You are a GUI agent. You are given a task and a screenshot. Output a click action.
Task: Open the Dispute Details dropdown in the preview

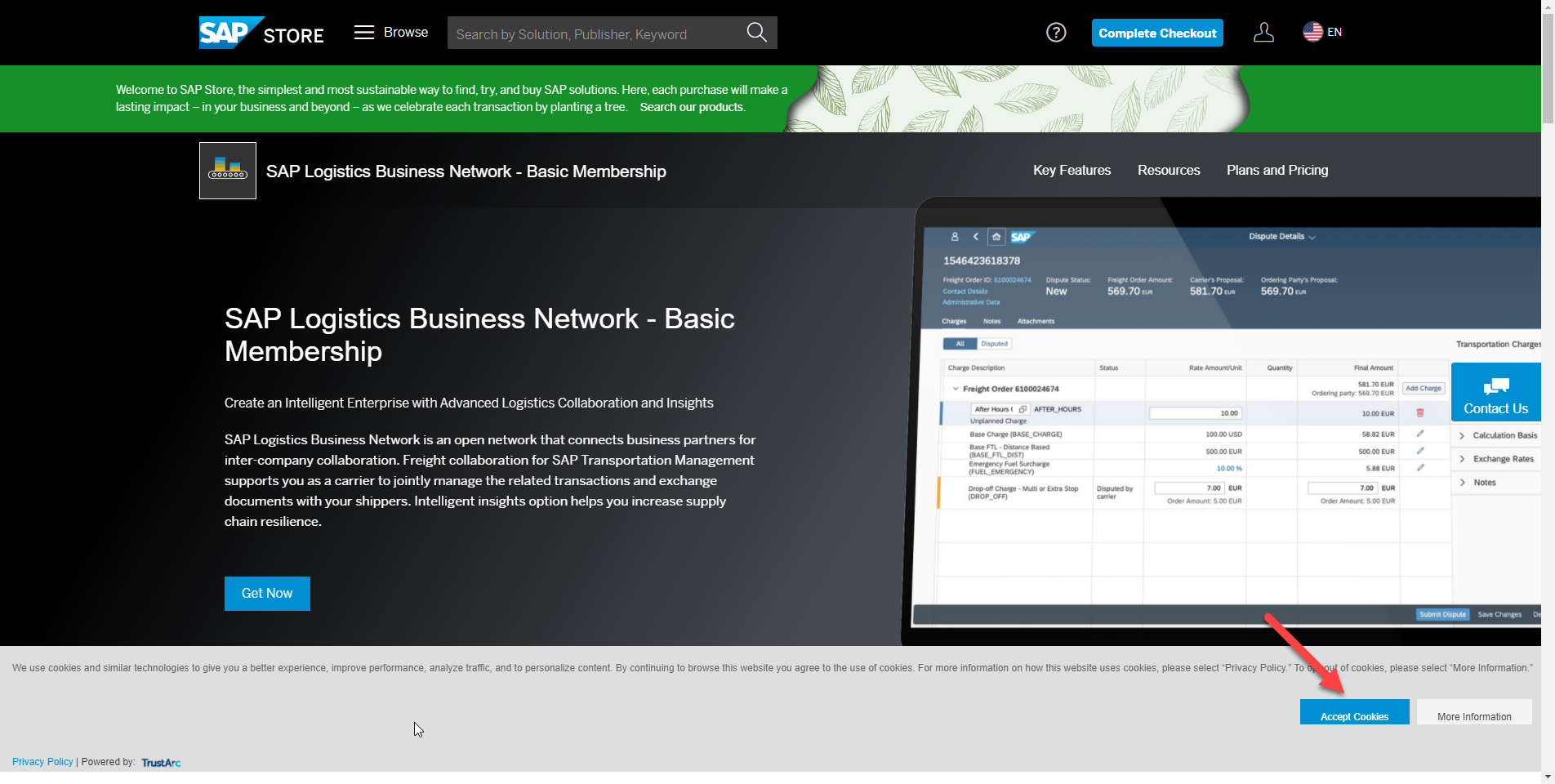1282,237
